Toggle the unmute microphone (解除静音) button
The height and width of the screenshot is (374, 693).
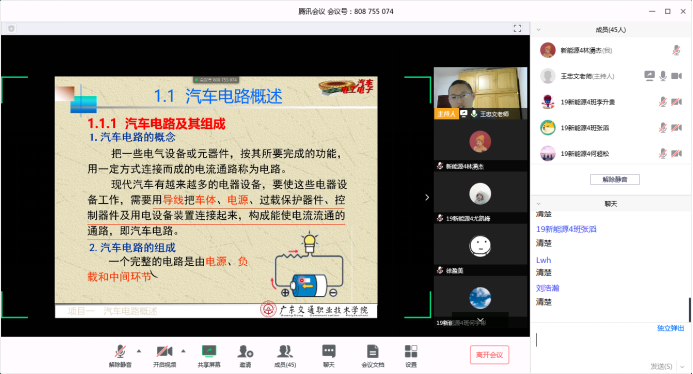[x=120, y=351]
